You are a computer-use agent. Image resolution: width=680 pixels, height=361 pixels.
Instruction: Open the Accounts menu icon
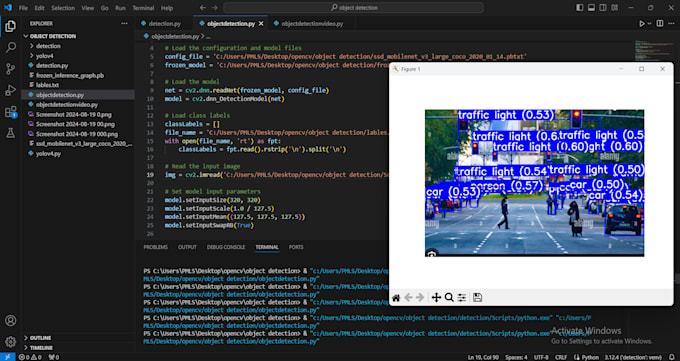coord(10,321)
